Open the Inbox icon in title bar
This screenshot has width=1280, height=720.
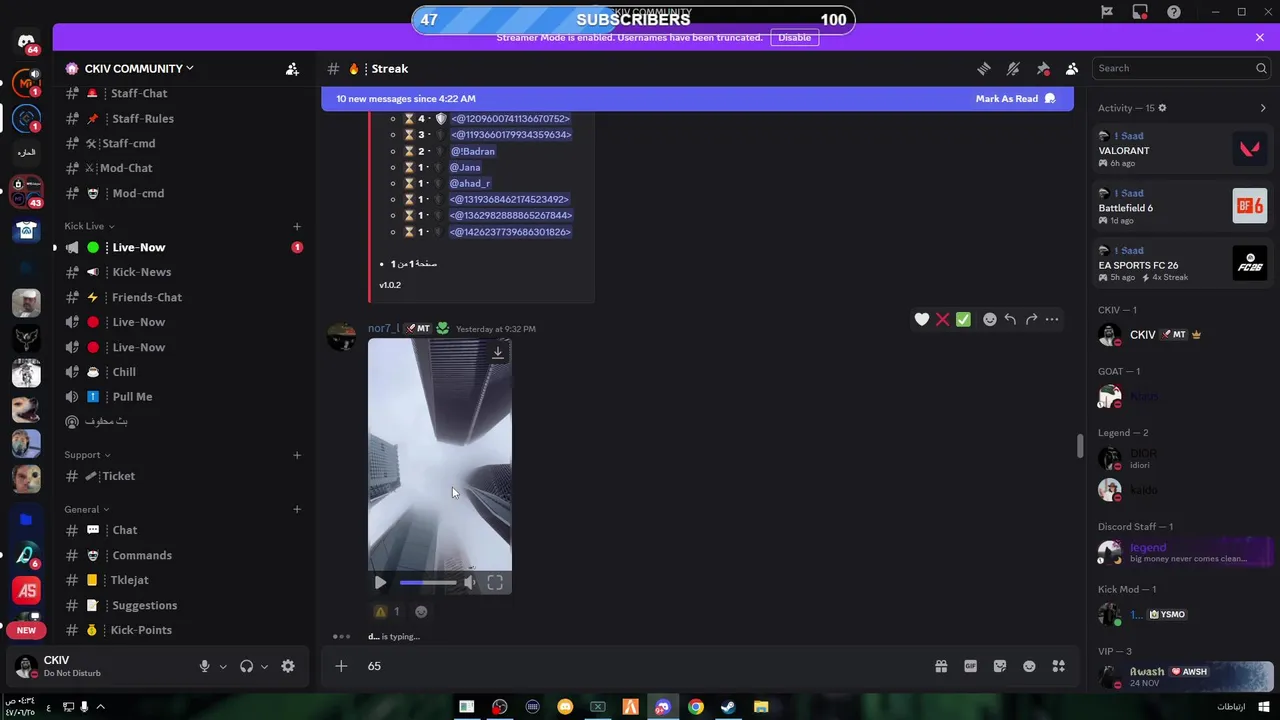click(1140, 12)
